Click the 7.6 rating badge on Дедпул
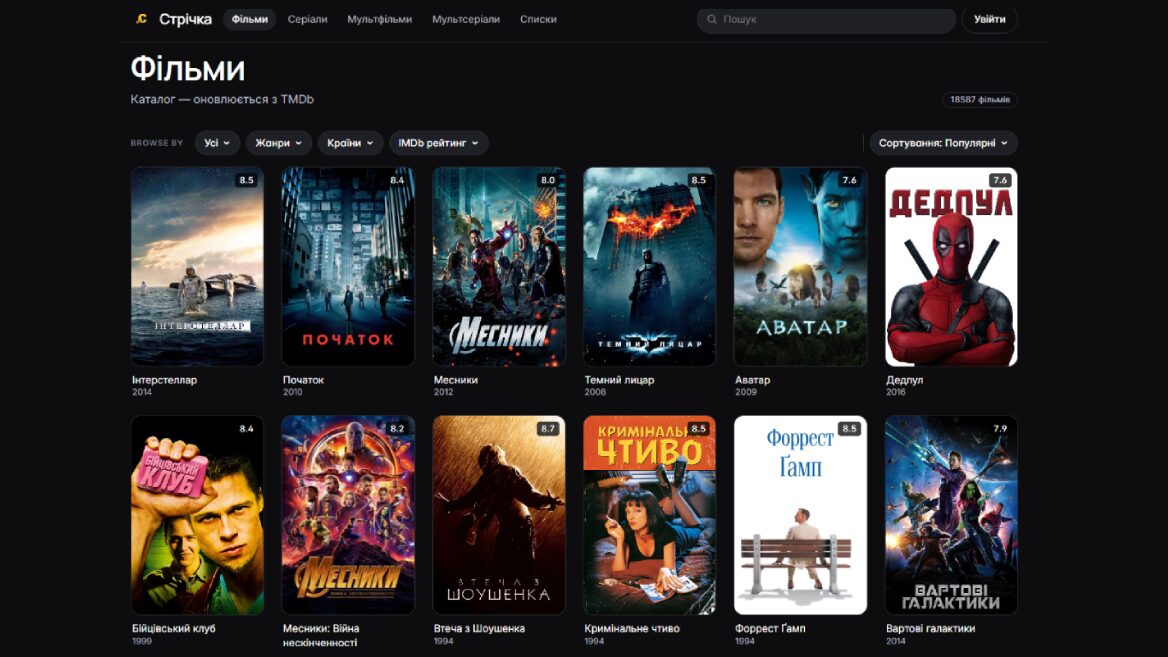1168x657 pixels. coord(1000,180)
